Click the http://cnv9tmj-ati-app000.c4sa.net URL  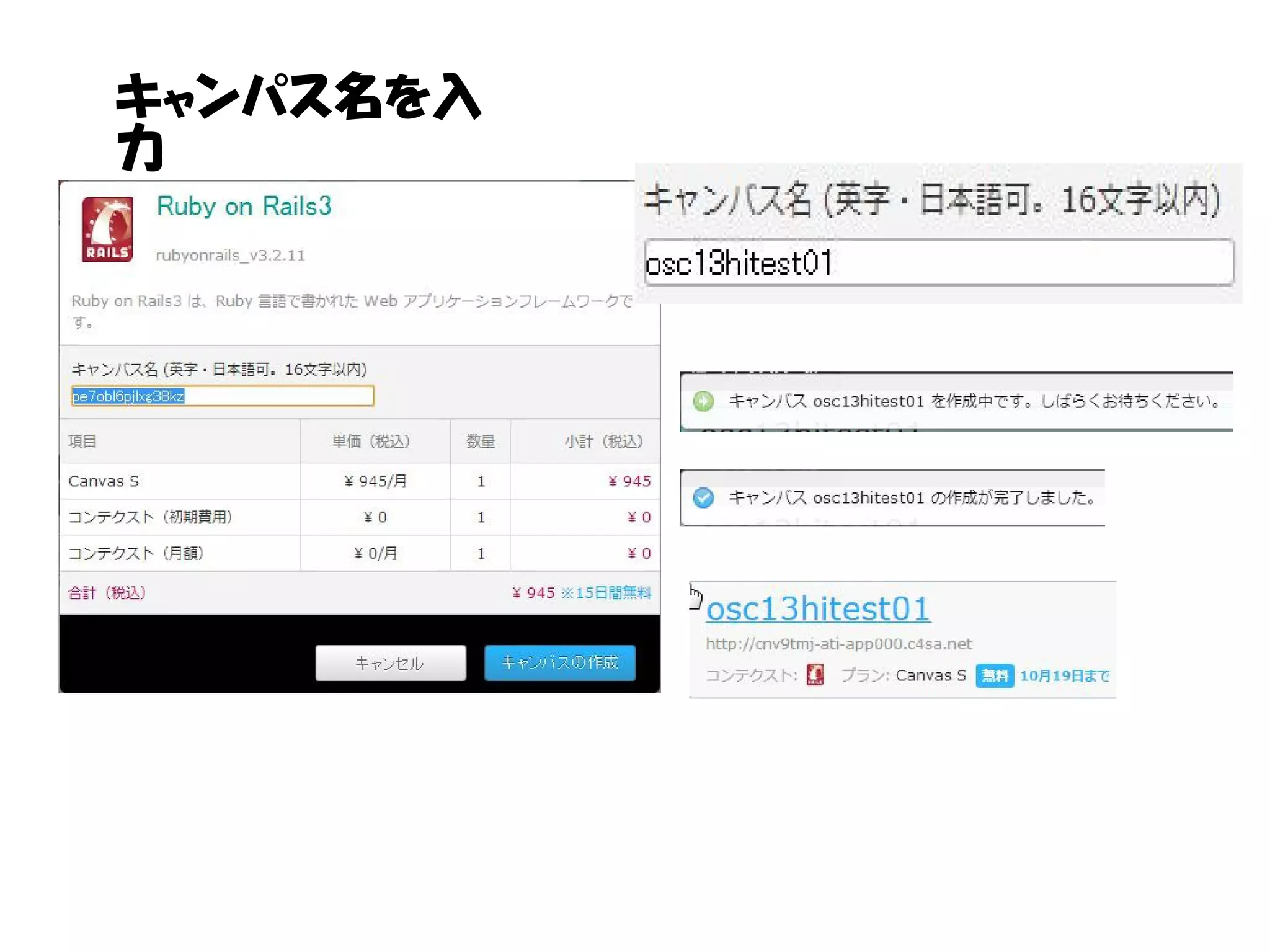[838, 644]
